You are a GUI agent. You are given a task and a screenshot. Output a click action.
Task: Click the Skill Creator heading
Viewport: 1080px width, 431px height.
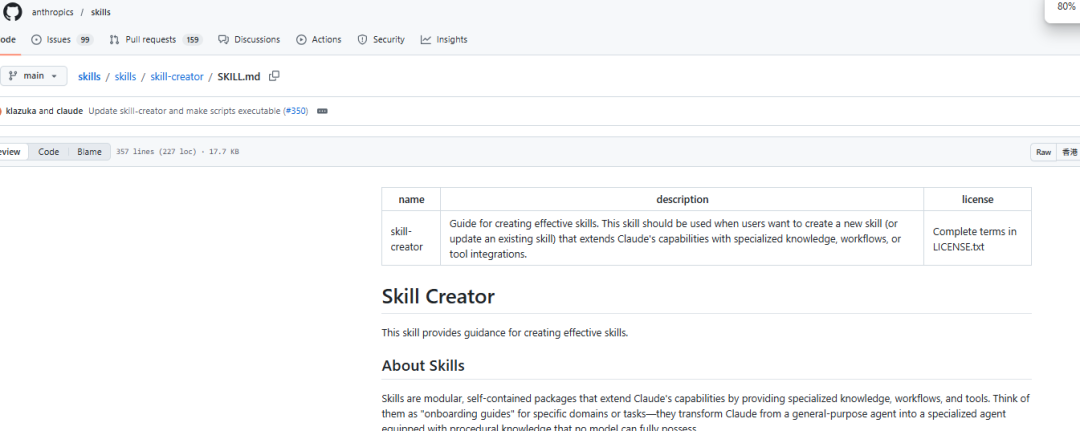point(438,297)
